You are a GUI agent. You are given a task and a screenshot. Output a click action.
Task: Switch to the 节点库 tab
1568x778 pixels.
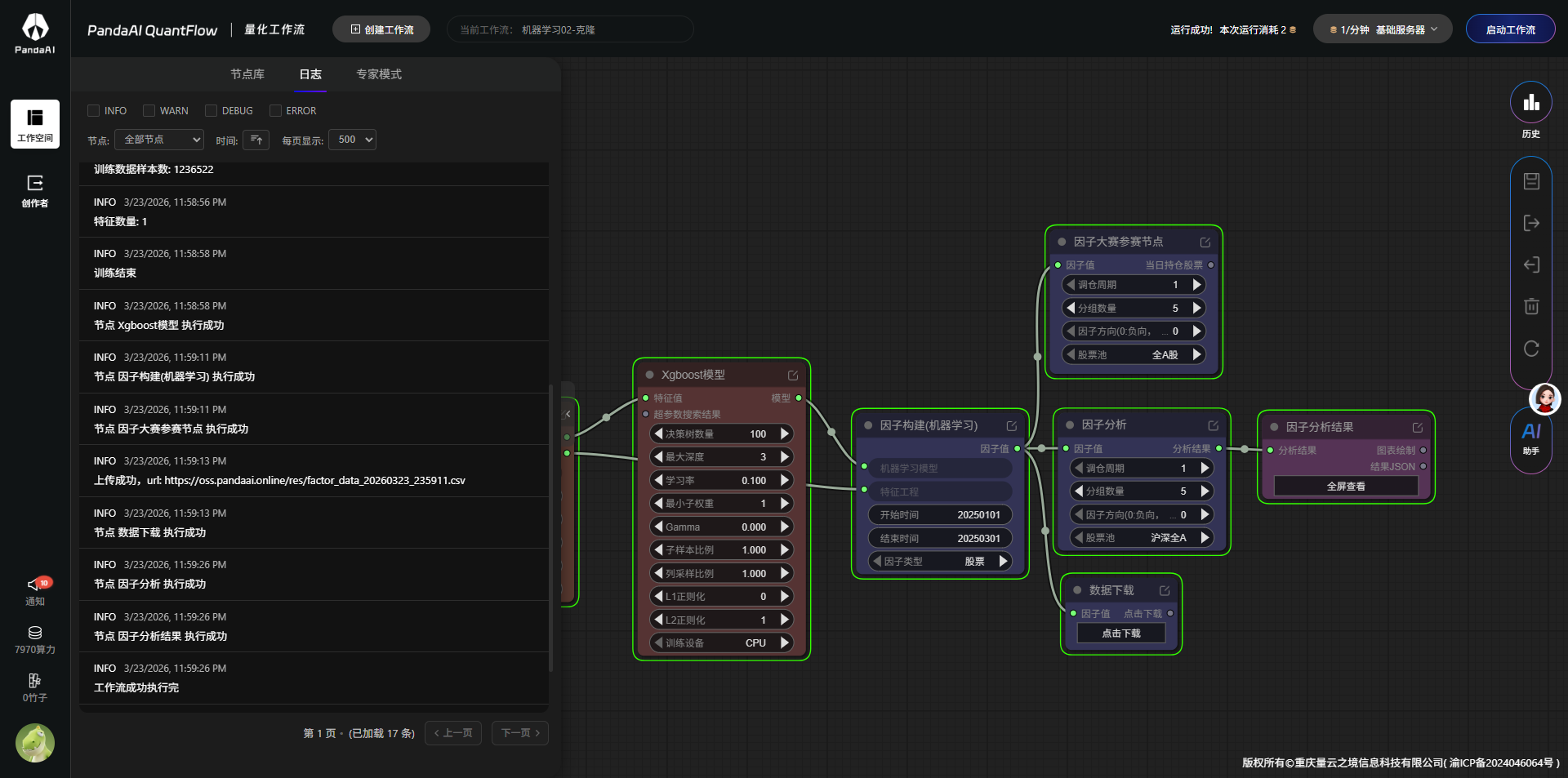[247, 74]
